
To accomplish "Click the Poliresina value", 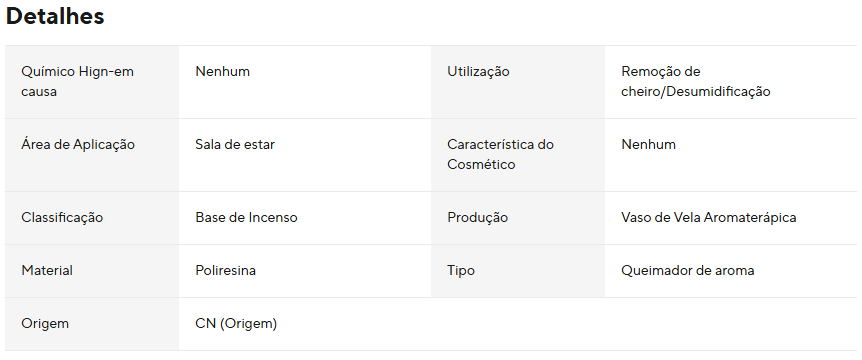I will point(225,270).
